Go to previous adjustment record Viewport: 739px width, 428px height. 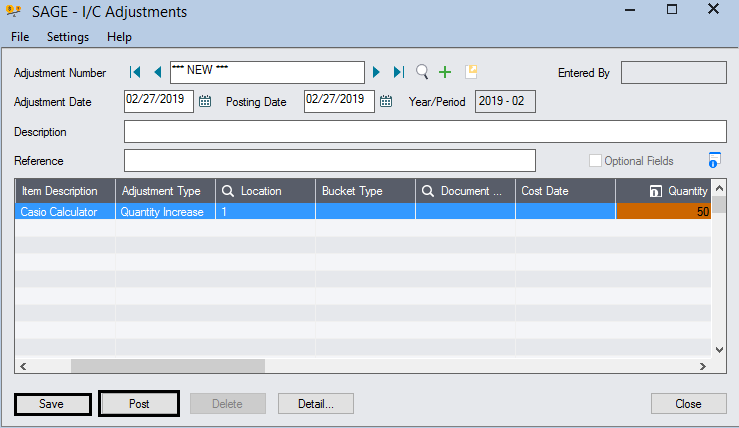pyautogui.click(x=158, y=72)
